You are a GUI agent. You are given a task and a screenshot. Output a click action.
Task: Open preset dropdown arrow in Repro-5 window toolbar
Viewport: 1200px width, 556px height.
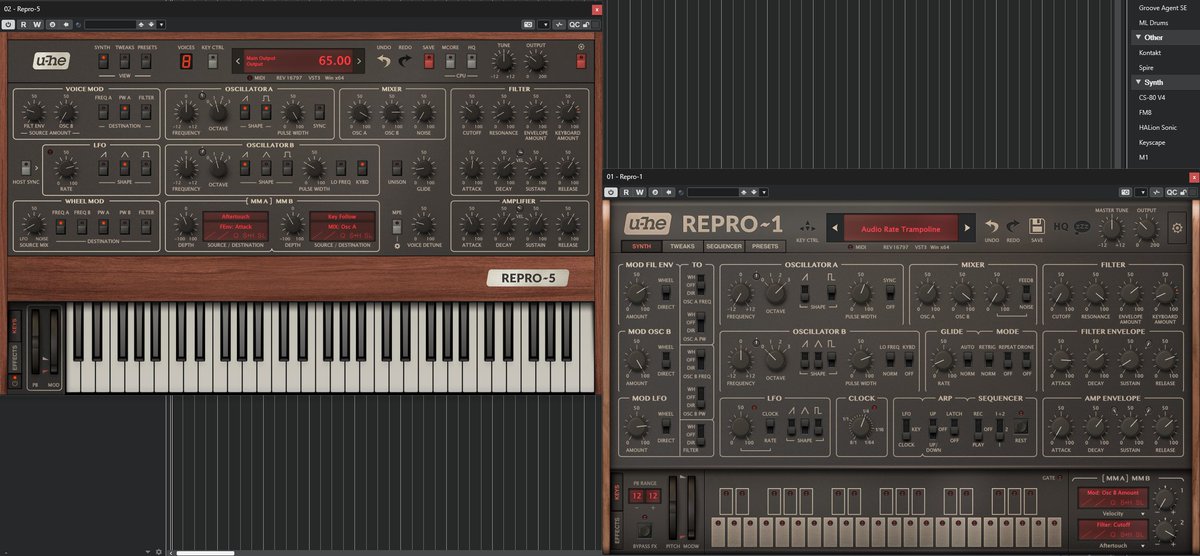[x=162, y=23]
